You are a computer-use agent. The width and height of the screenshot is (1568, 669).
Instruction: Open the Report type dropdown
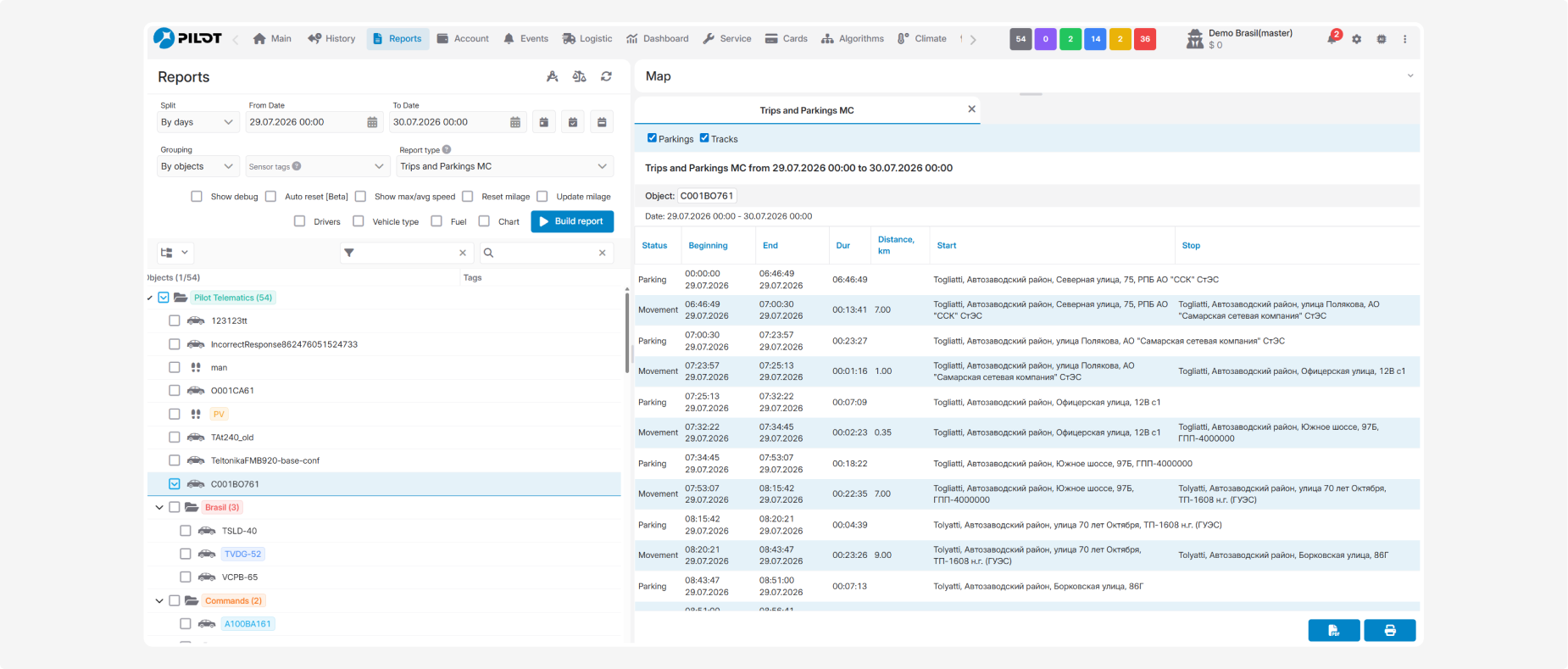(505, 166)
